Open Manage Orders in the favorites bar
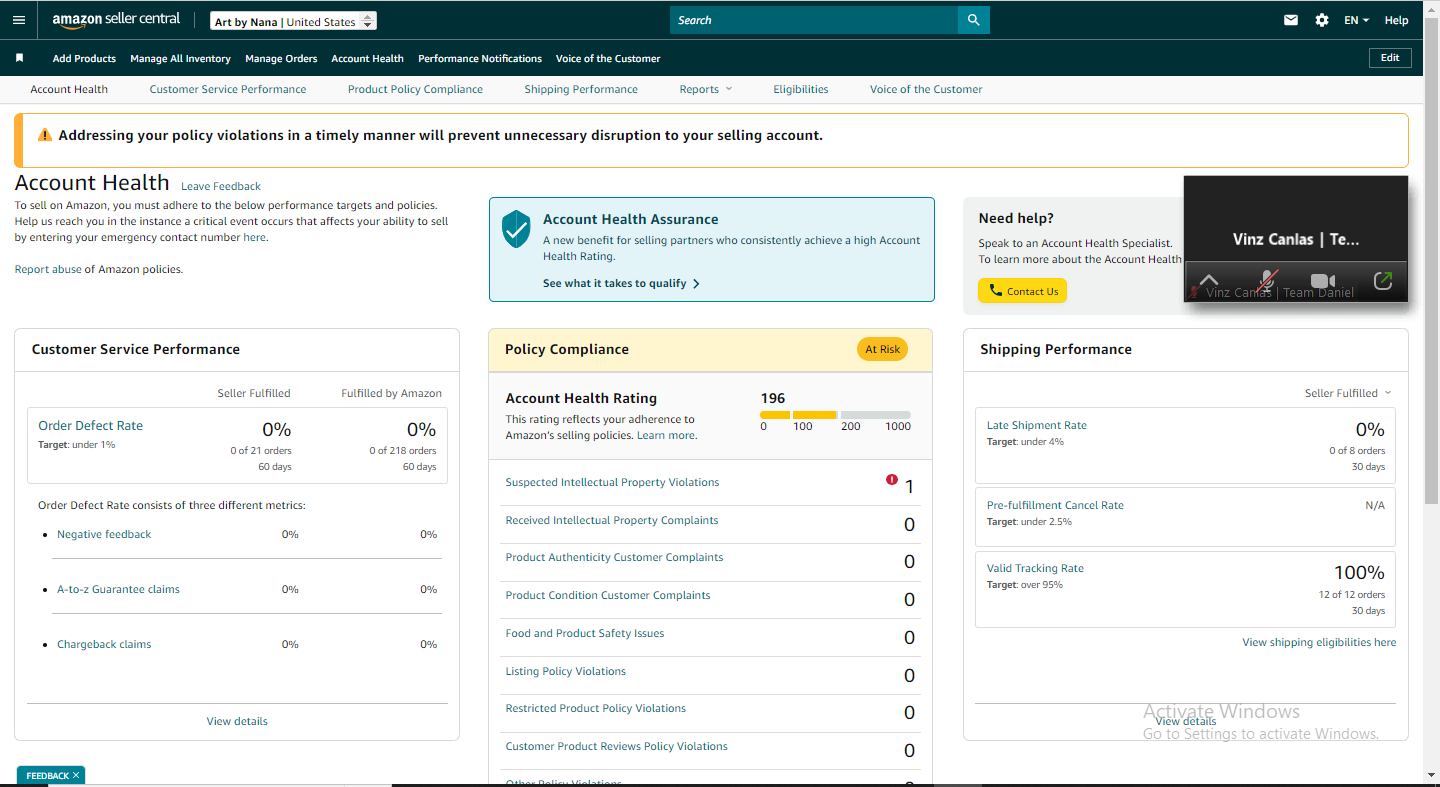Image resolution: width=1440 pixels, height=787 pixels. pyautogui.click(x=281, y=58)
